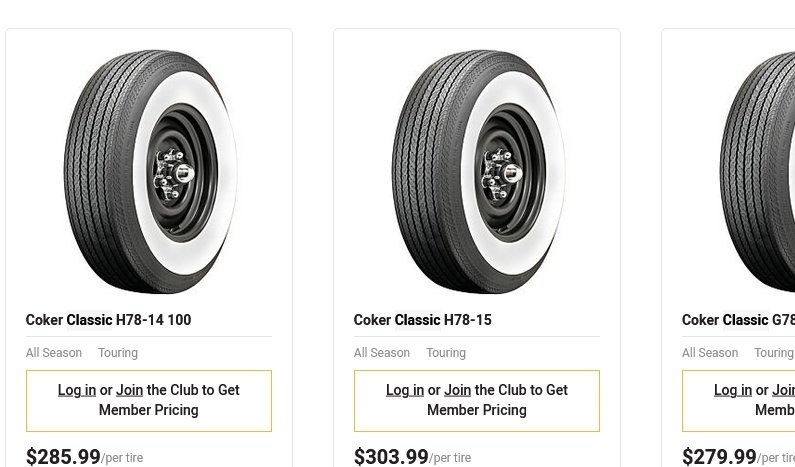The height and width of the screenshot is (467, 795).
Task: Click Join link on H78-14 100 card
Action: click(x=129, y=390)
